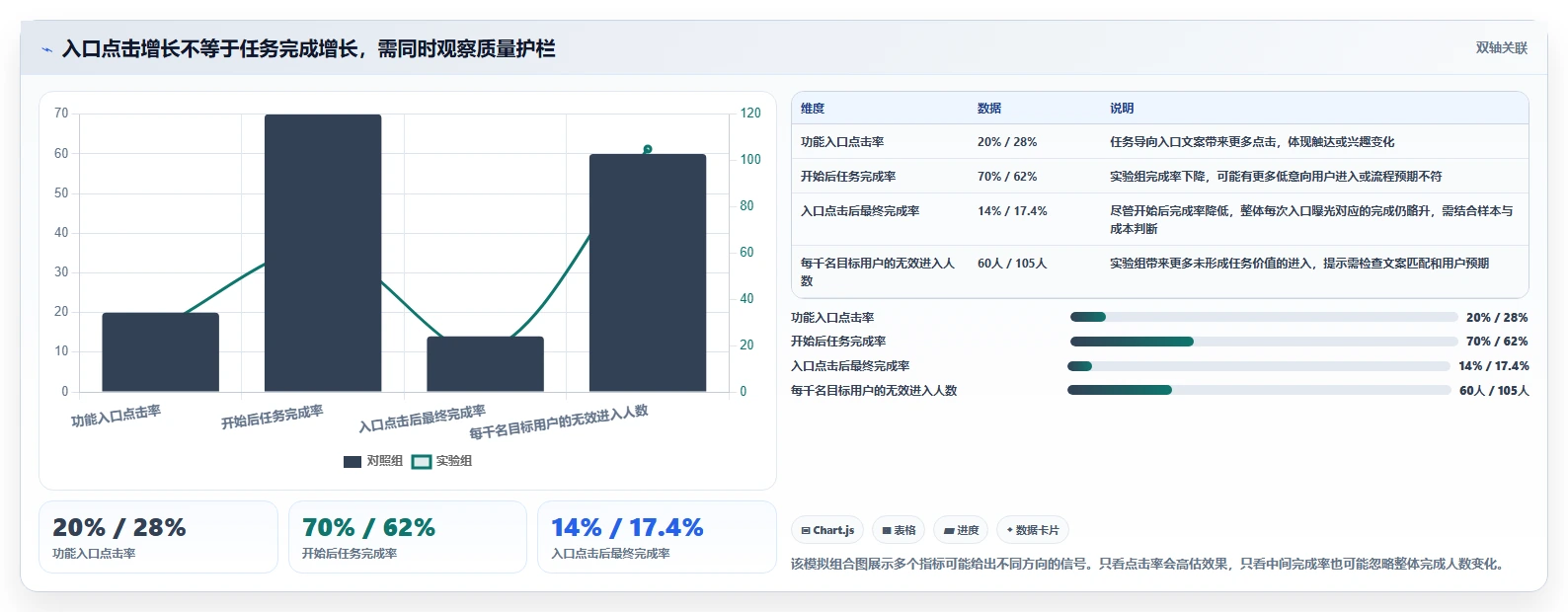1568x612 pixels.
Task: Click the right axis value 120
Action: (x=750, y=114)
